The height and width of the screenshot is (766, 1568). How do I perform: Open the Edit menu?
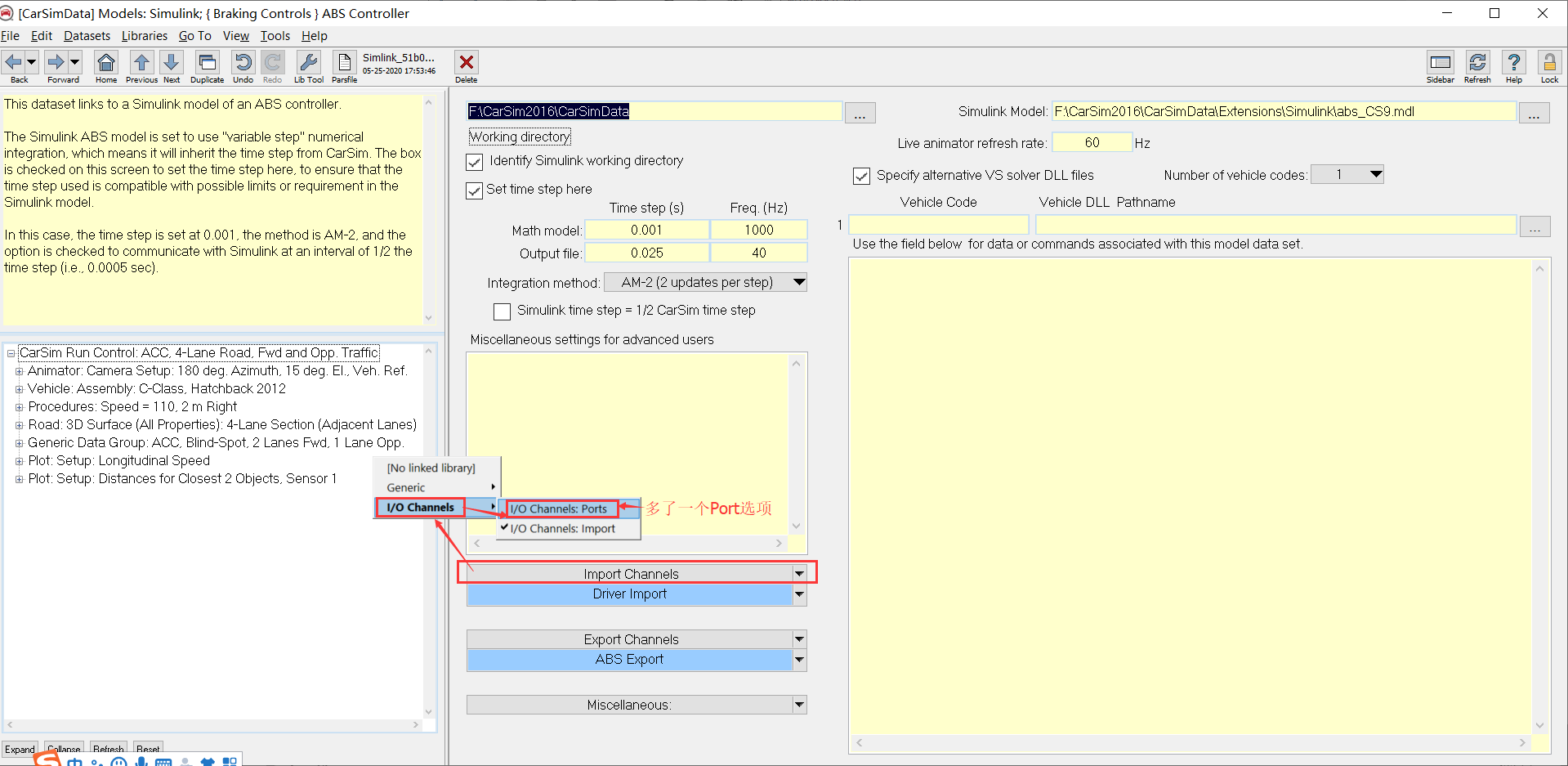click(42, 36)
